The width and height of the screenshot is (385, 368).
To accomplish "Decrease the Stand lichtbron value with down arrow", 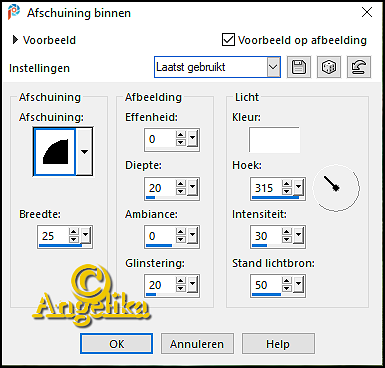I will coord(287,289).
